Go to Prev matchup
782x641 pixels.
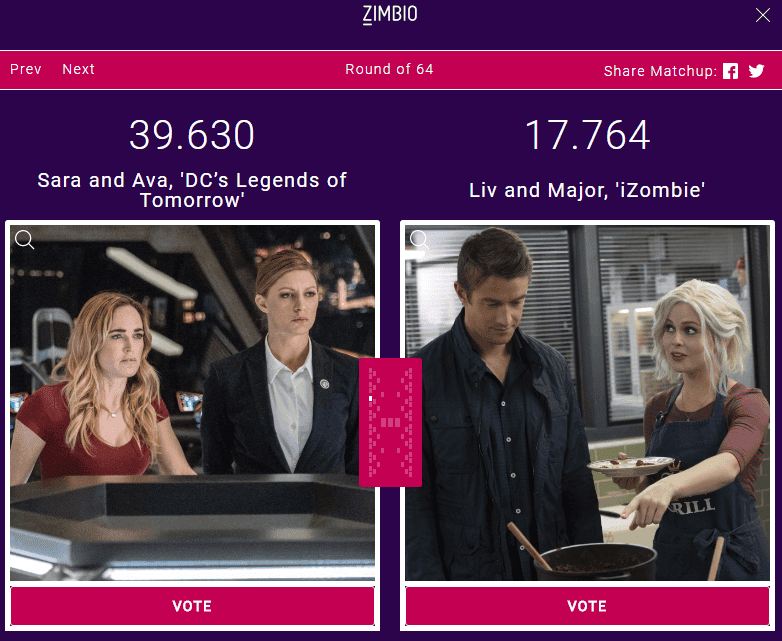pos(26,69)
